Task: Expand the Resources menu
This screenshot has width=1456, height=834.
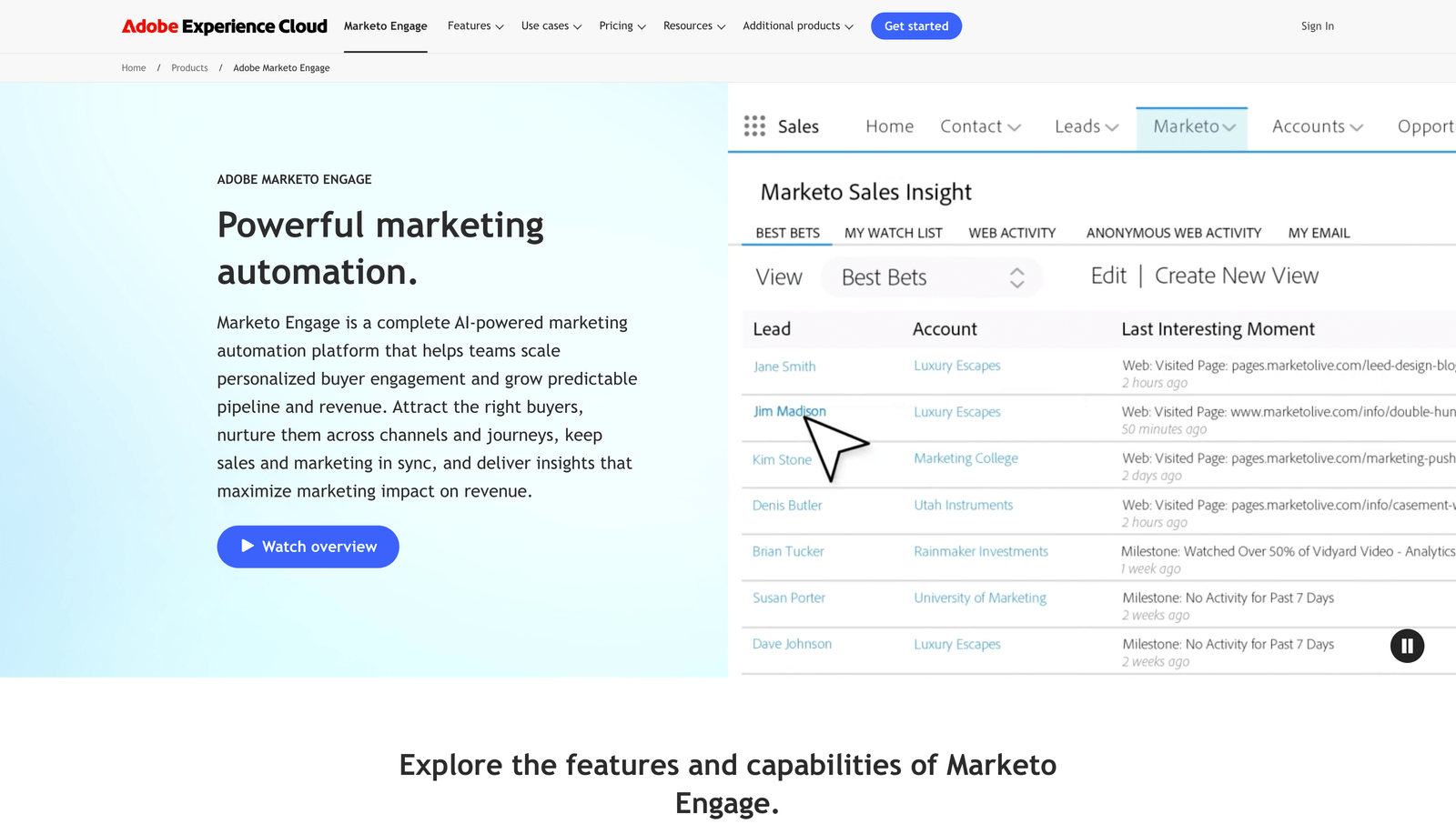Action: point(694,26)
